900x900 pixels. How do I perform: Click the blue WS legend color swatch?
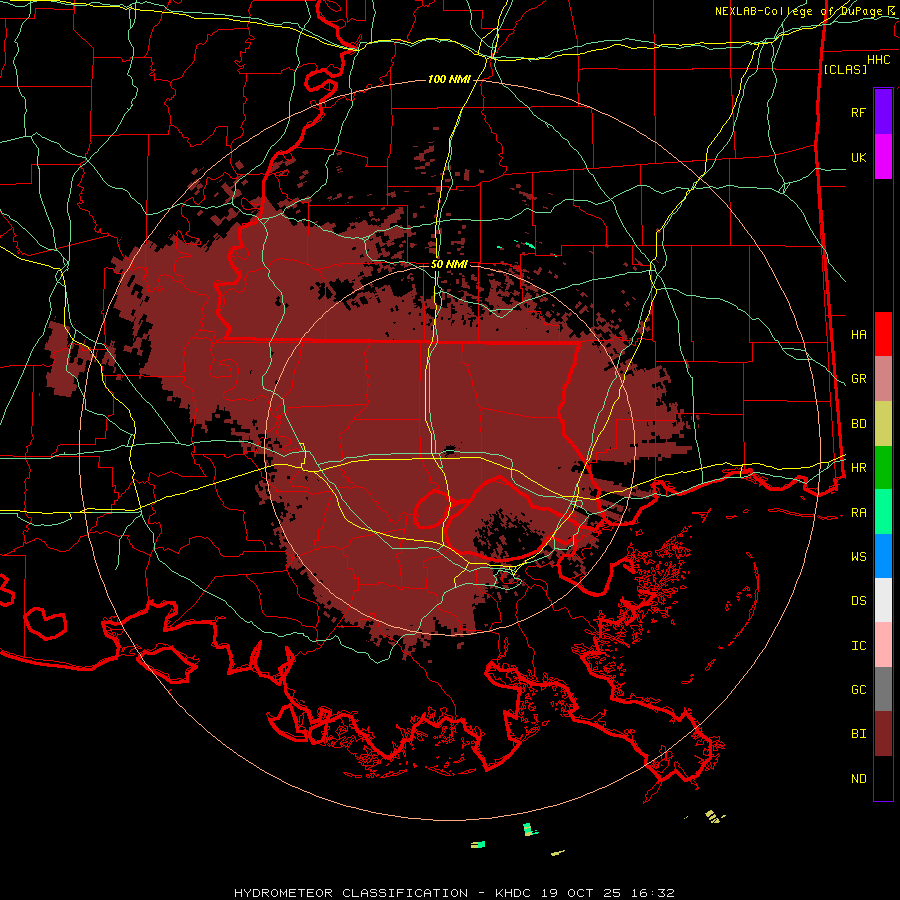tap(883, 556)
